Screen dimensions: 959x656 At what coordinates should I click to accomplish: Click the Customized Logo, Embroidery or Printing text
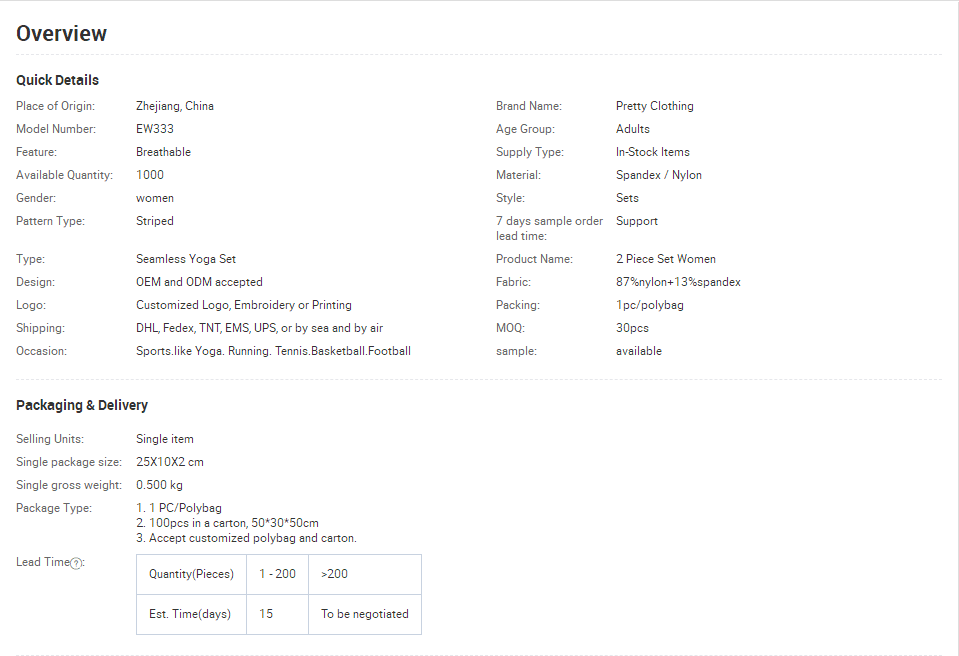(x=243, y=305)
